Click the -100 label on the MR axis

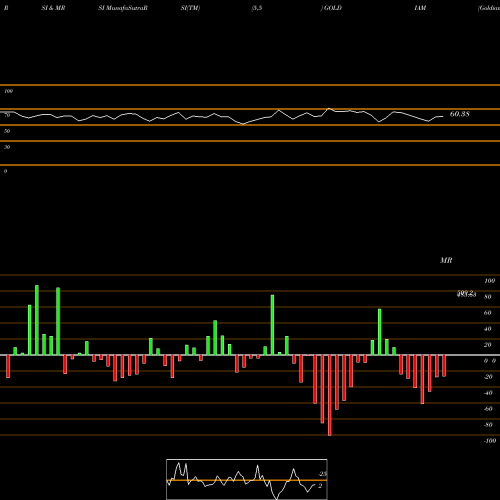[490, 441]
